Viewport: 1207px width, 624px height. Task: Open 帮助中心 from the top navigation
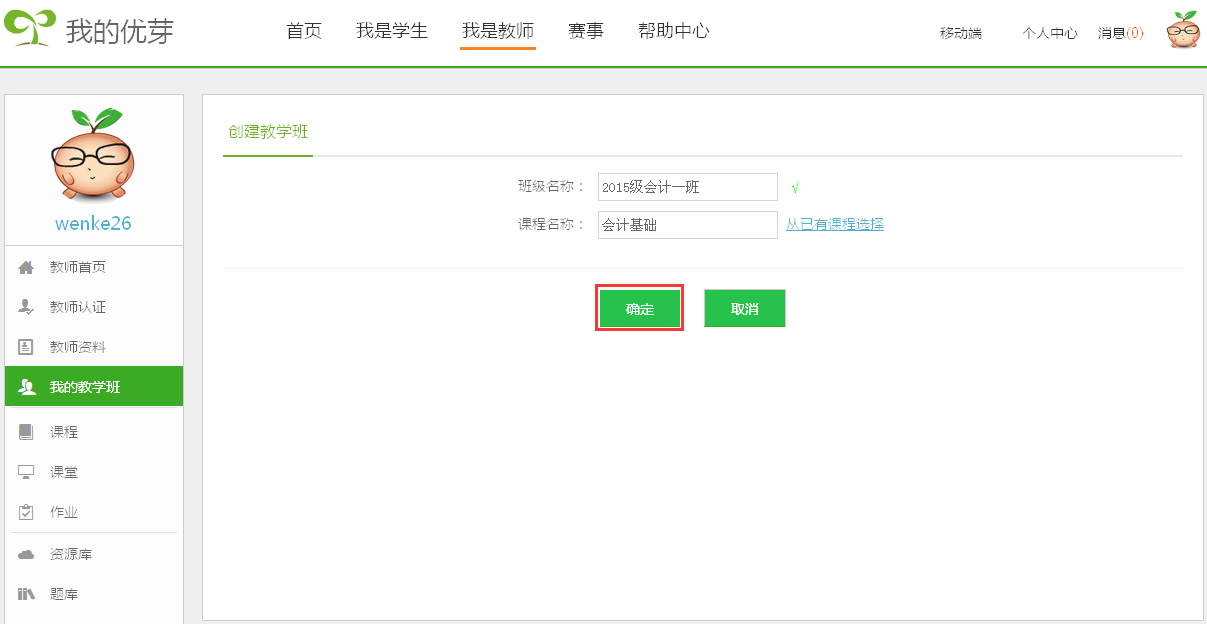click(x=674, y=31)
